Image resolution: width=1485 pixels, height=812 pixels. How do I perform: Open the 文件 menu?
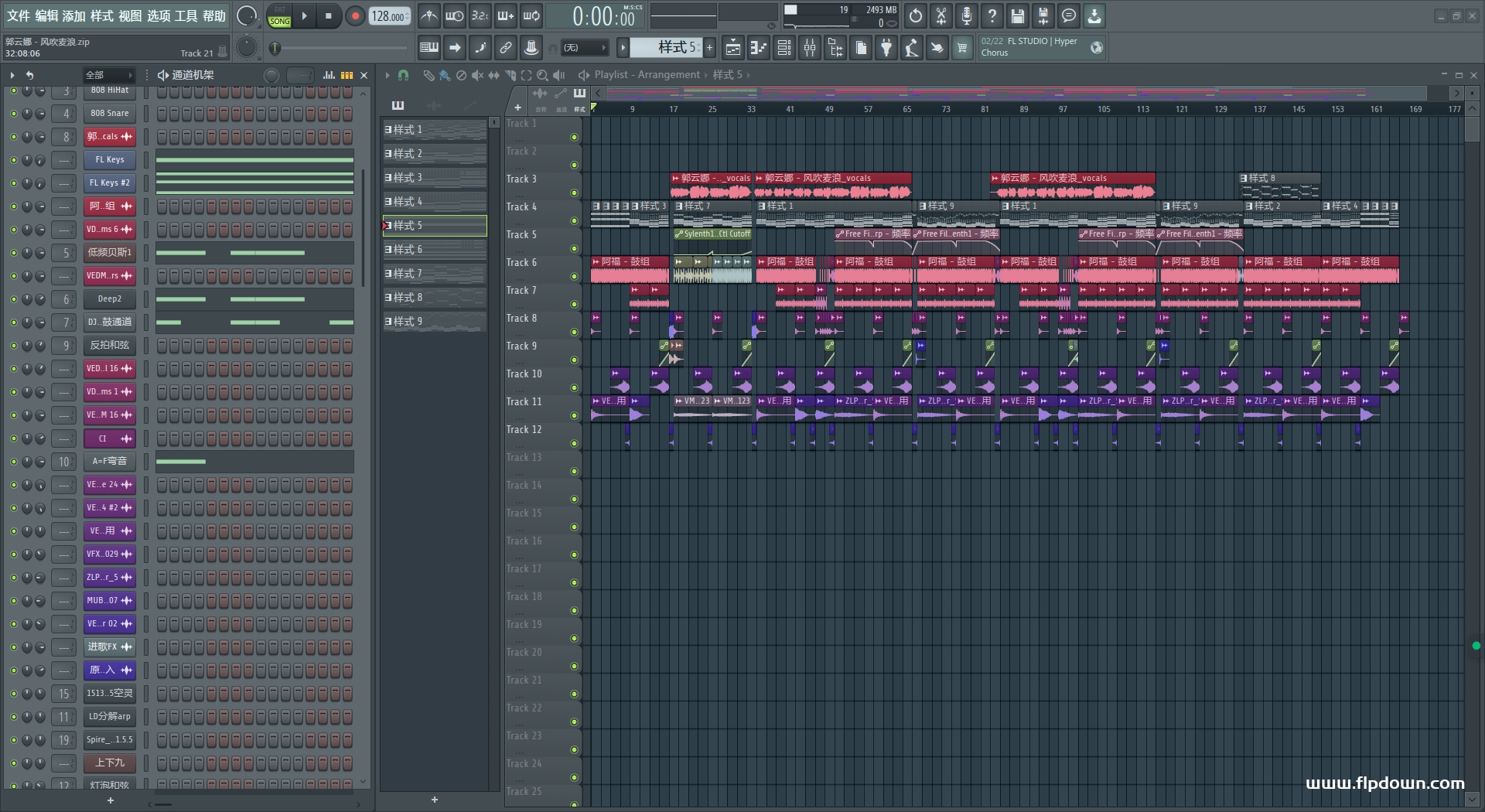click(19, 15)
